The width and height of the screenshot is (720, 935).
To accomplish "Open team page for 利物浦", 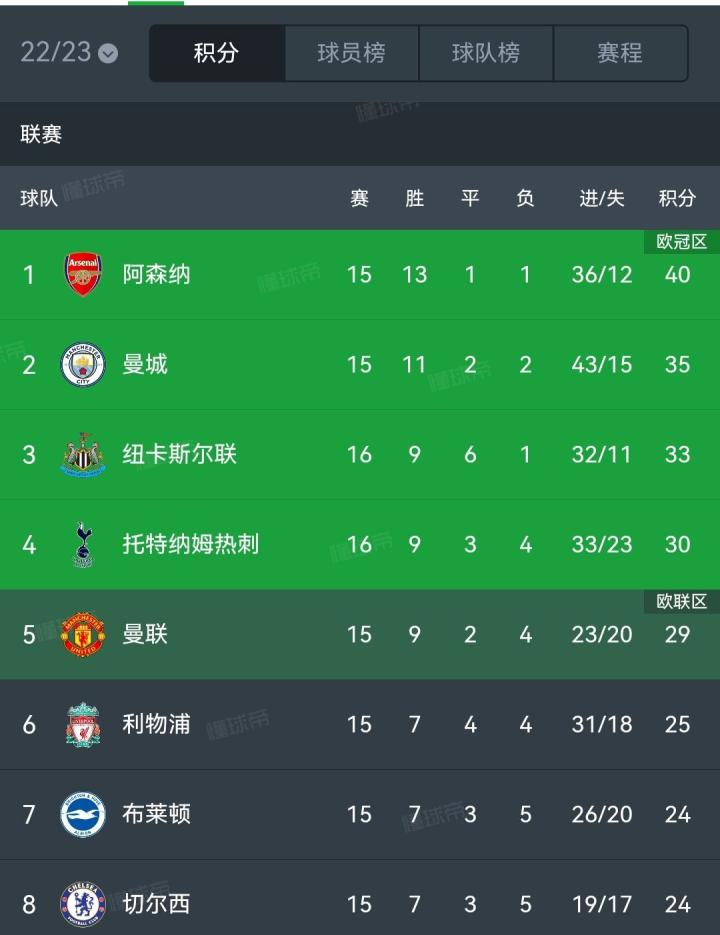I will coord(156,725).
